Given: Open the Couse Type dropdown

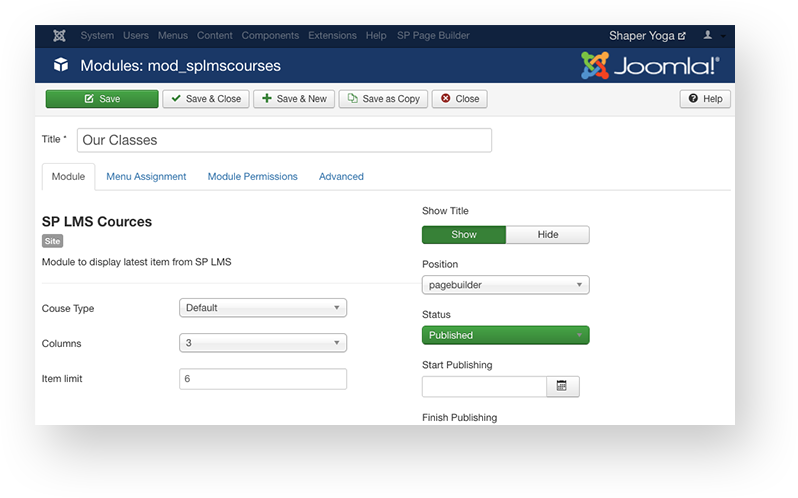Looking at the screenshot, I should pos(263,308).
